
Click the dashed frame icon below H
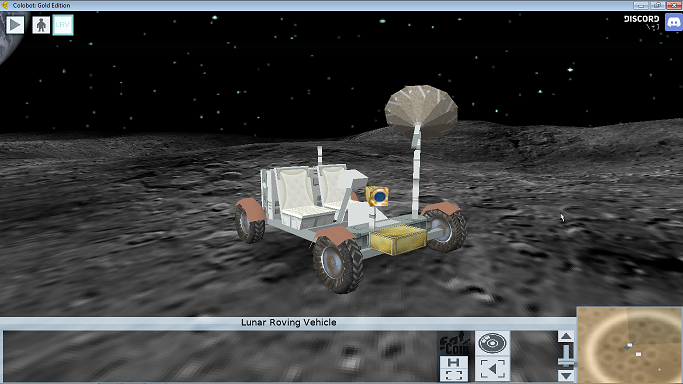click(453, 375)
